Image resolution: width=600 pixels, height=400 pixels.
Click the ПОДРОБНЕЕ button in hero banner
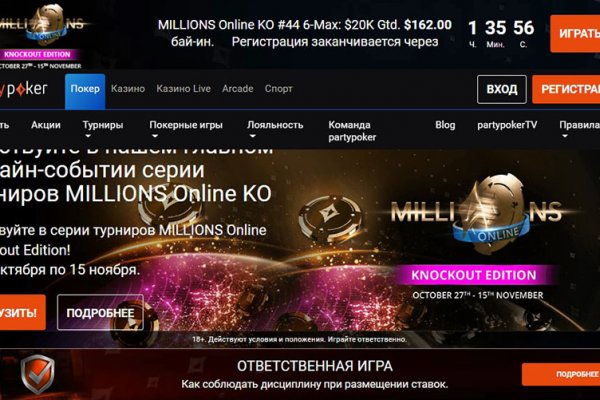(x=100, y=312)
